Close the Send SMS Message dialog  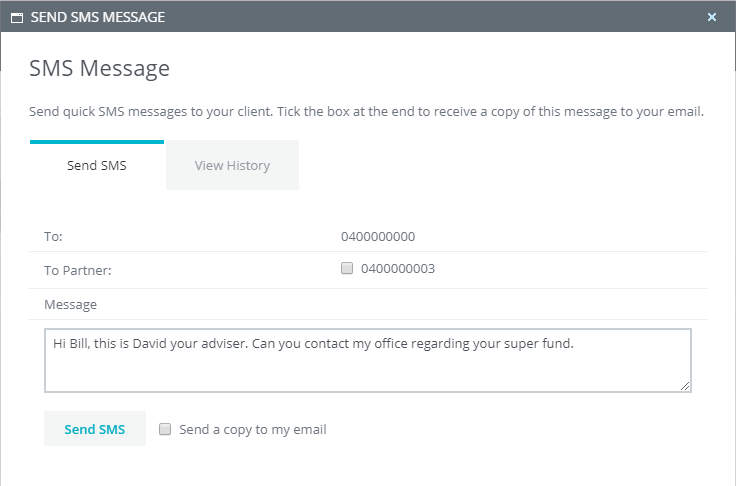tap(712, 17)
